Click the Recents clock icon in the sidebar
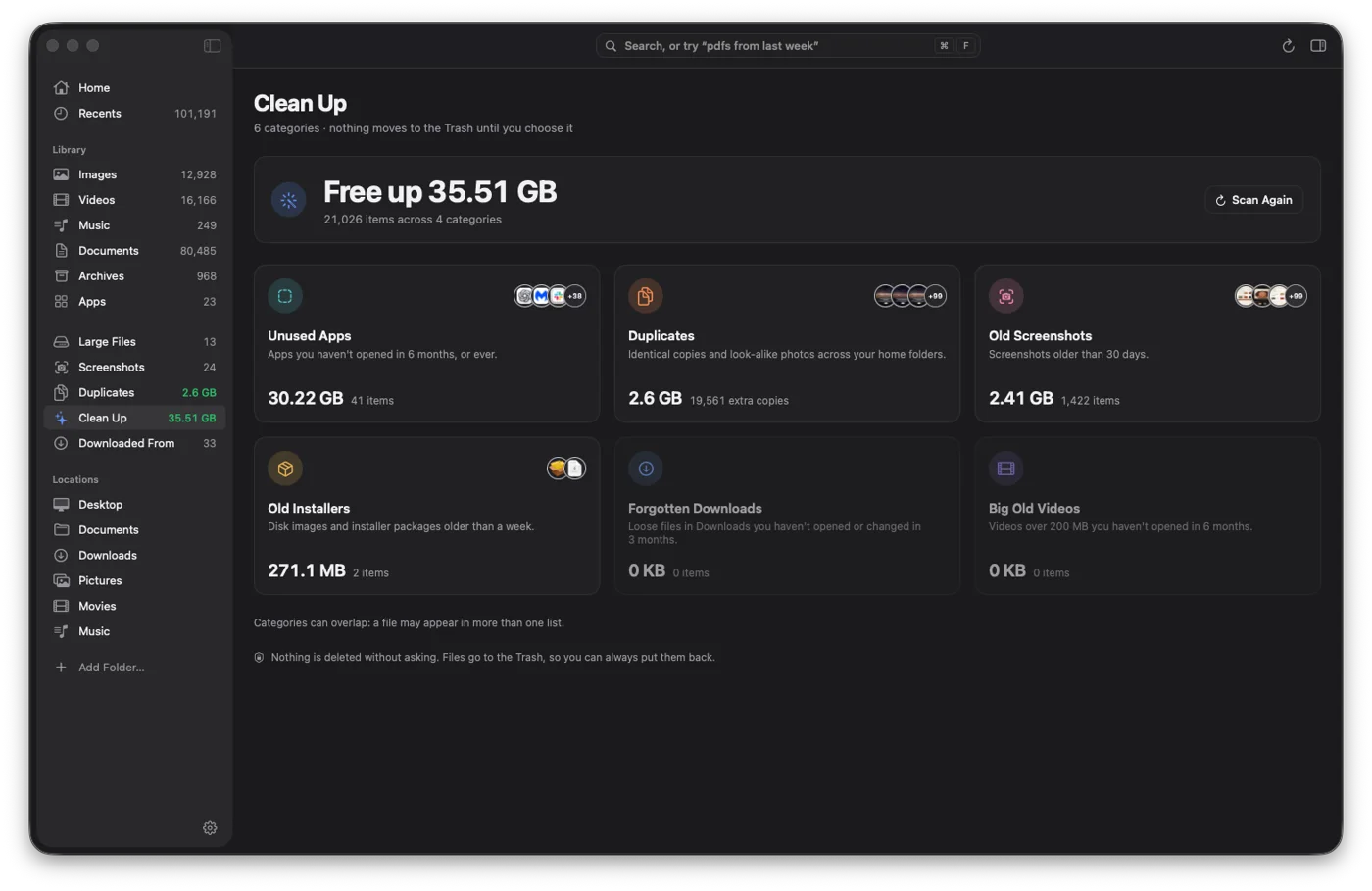Viewport: 1372px width, 891px height. pyautogui.click(x=61, y=114)
